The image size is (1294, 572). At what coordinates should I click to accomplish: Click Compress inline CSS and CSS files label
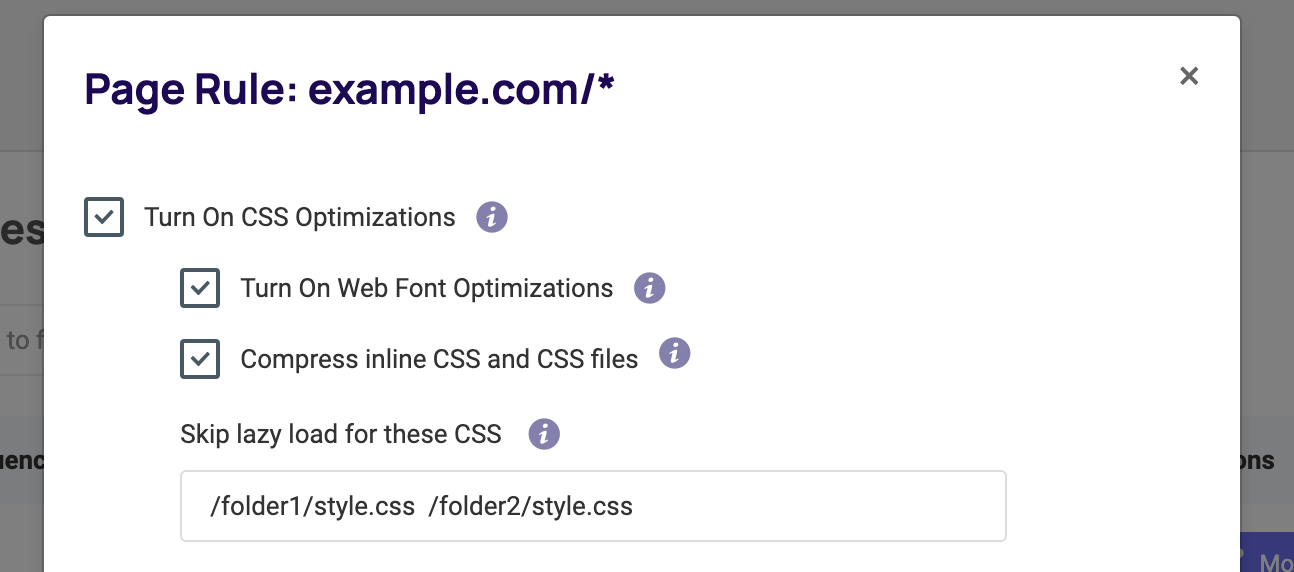tap(439, 359)
